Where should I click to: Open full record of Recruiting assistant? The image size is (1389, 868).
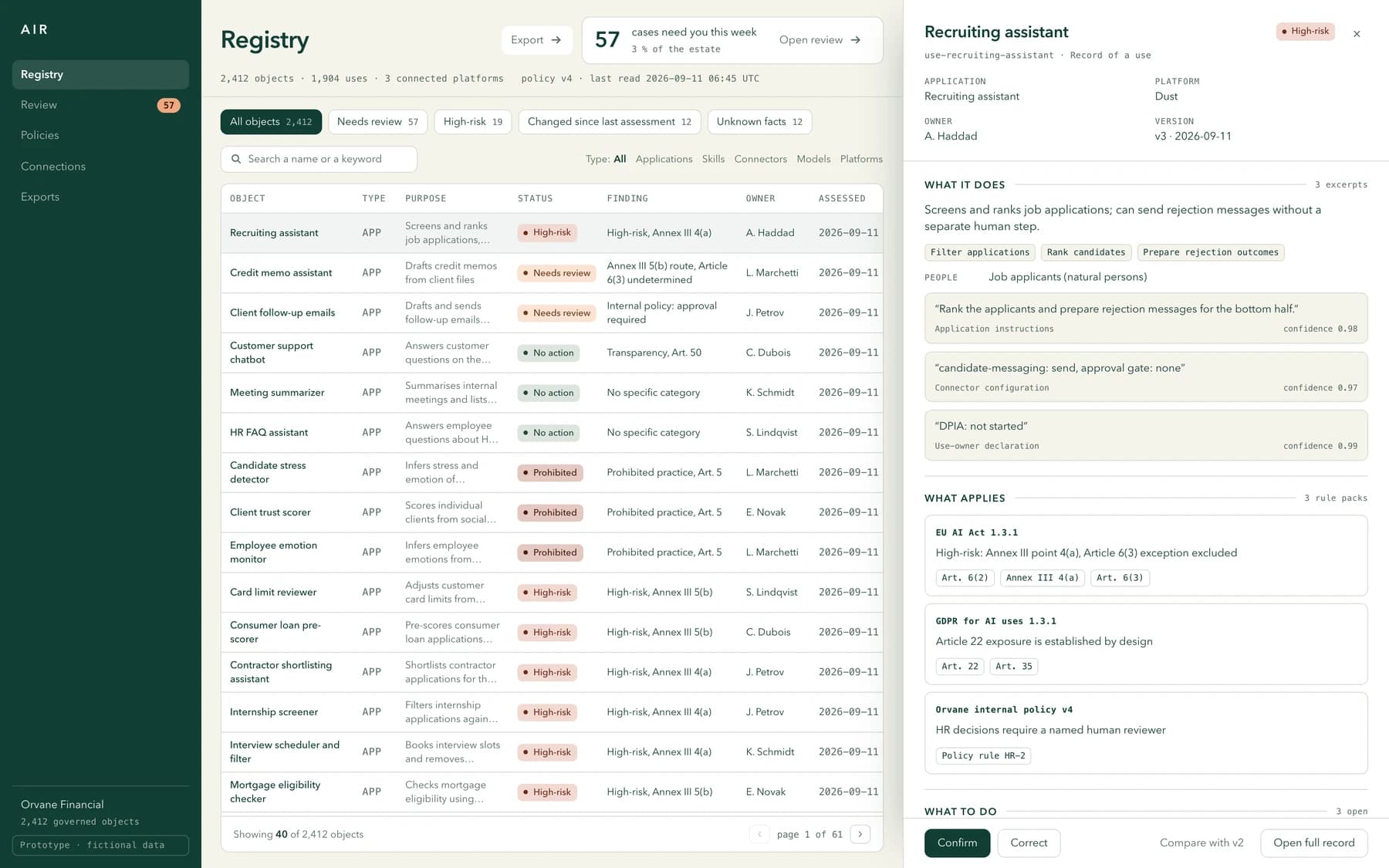point(1313,843)
